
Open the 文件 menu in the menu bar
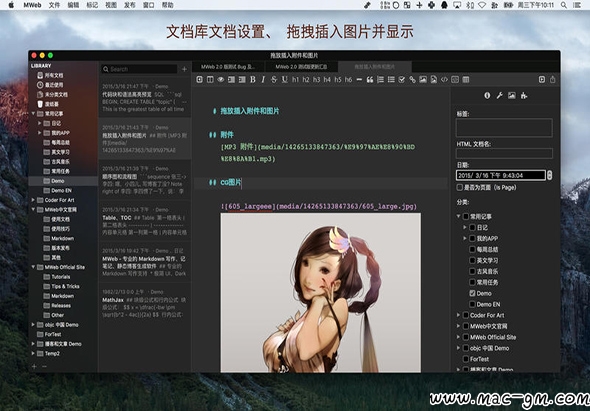54,5
